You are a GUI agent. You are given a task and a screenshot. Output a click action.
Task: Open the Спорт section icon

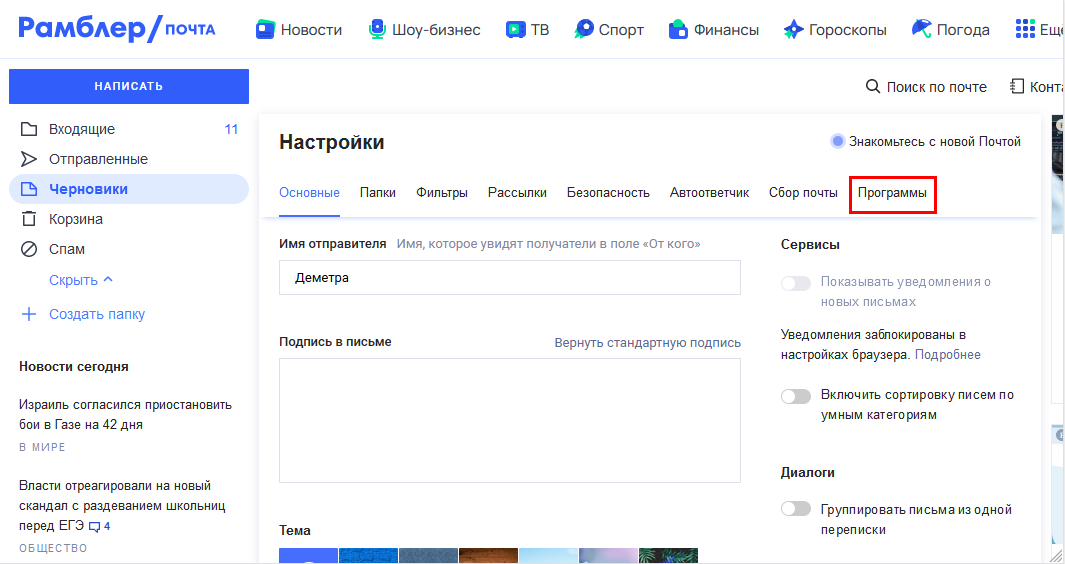[x=584, y=29]
